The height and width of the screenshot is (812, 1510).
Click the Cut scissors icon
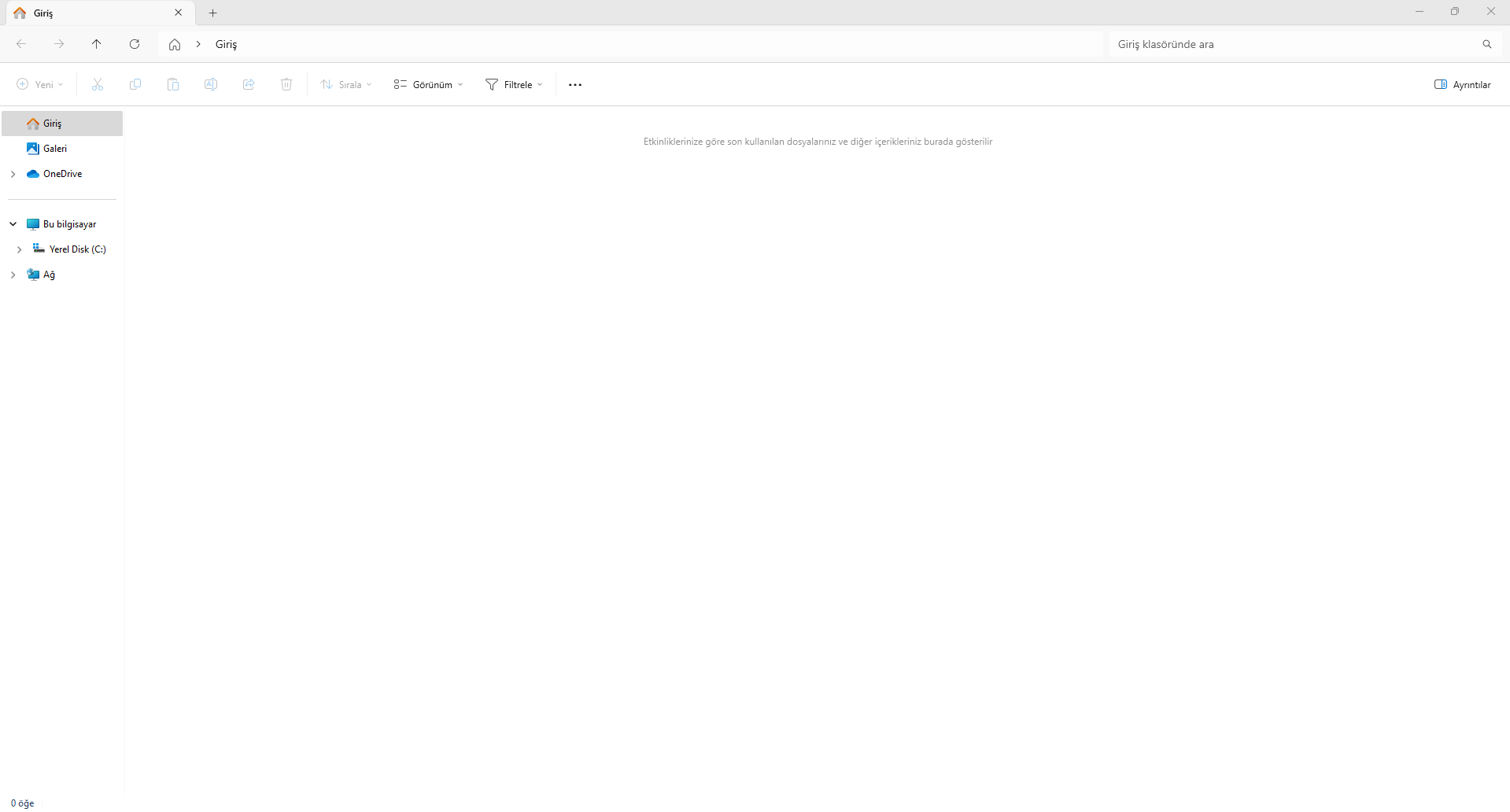(98, 84)
